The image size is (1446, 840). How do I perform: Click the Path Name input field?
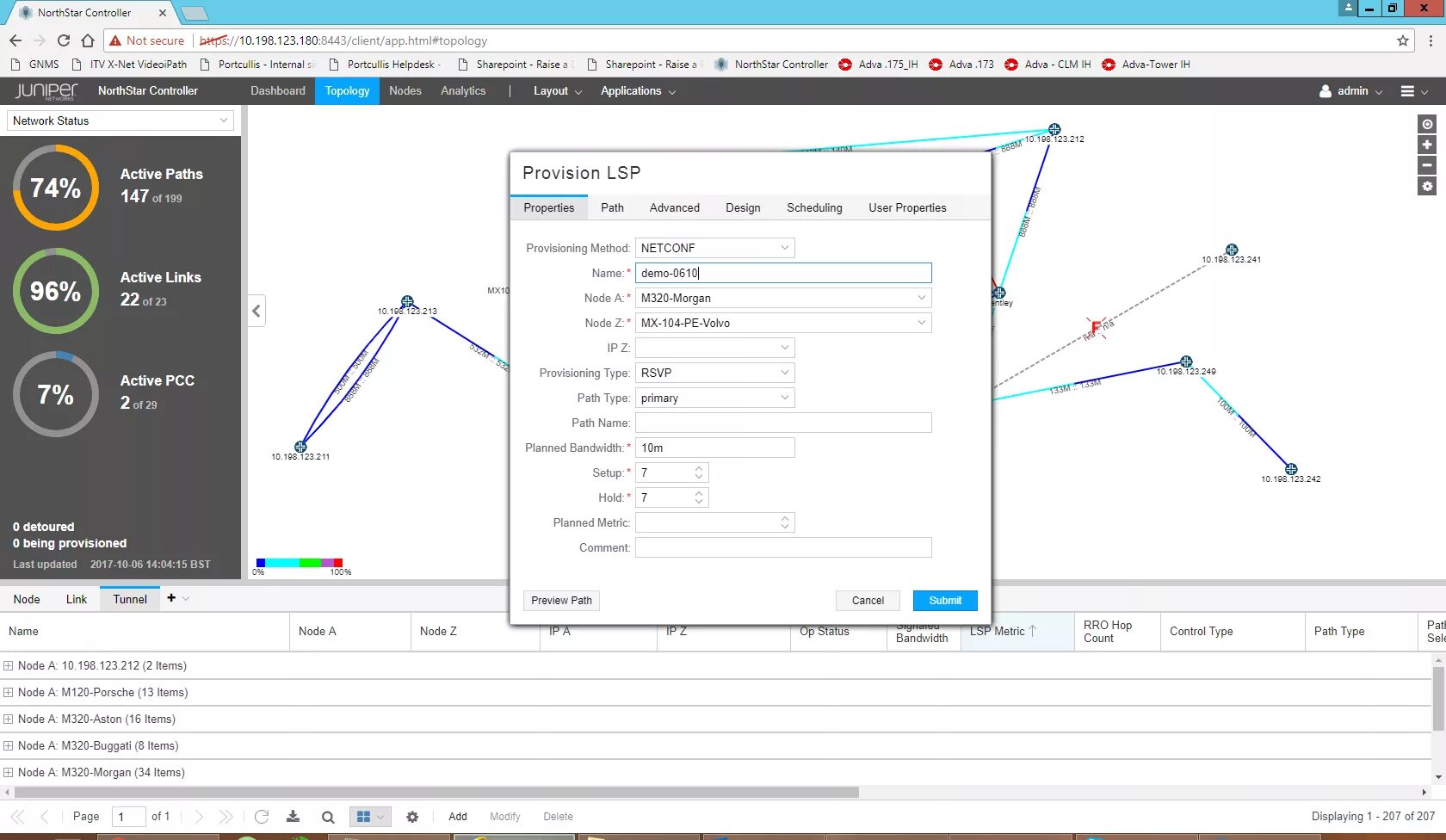click(x=783, y=423)
